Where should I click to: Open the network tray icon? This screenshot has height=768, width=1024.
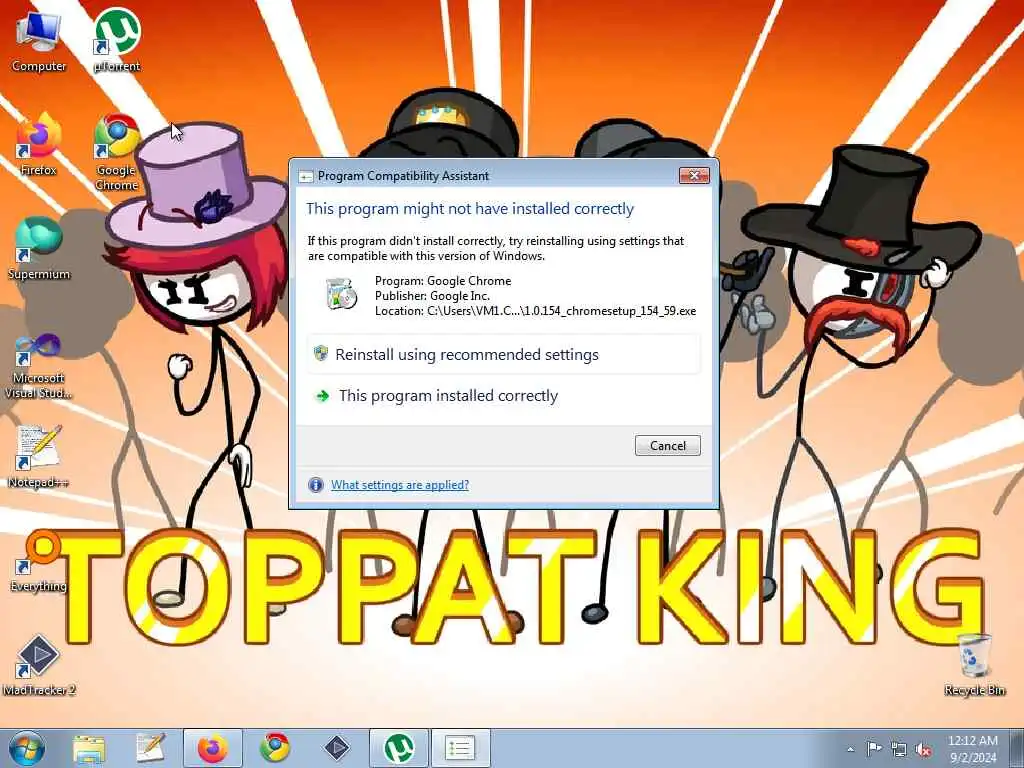(899, 749)
